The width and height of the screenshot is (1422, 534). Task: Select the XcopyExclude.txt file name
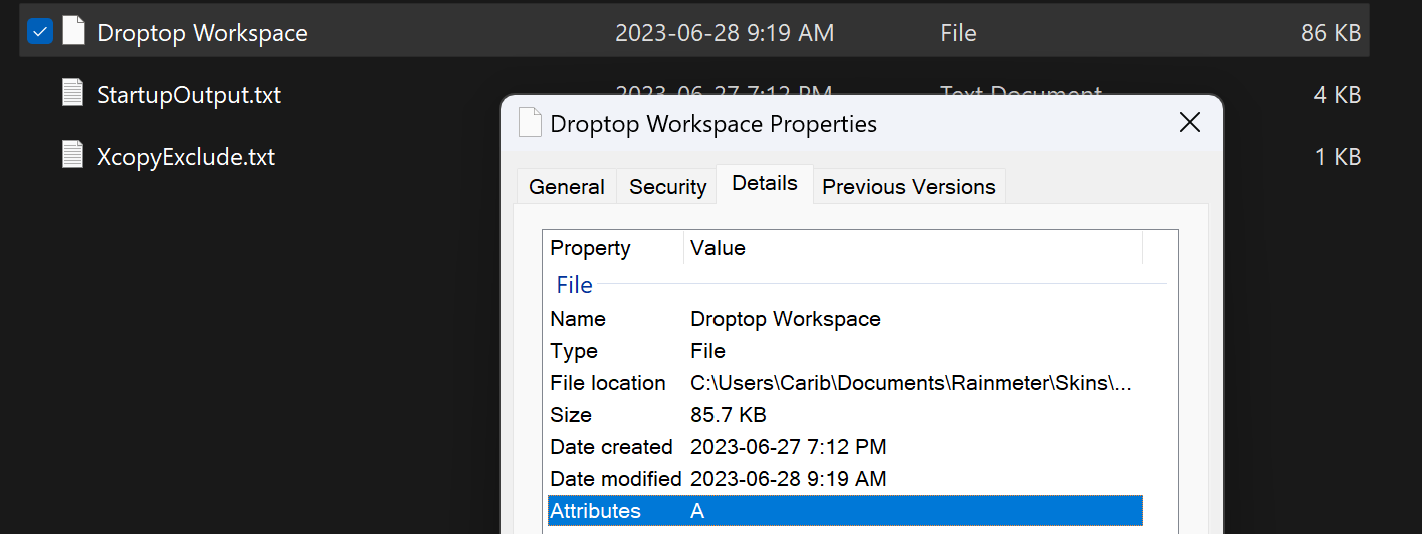click(186, 157)
